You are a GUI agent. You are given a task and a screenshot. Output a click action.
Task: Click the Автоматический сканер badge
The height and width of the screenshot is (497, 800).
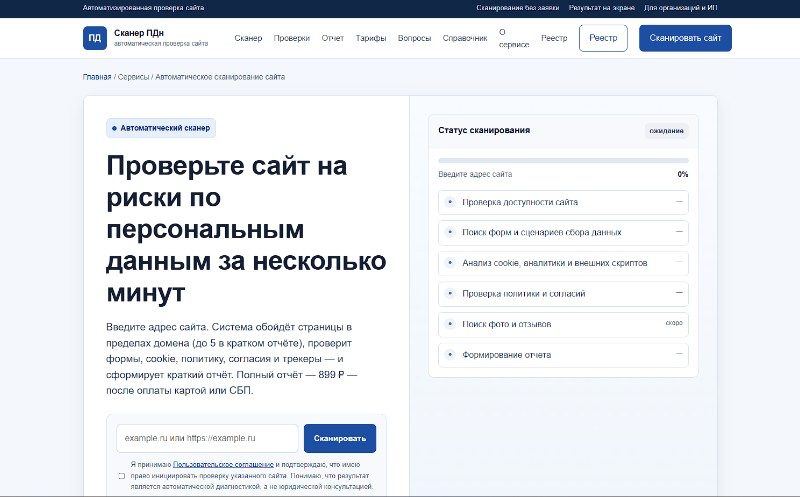(161, 128)
